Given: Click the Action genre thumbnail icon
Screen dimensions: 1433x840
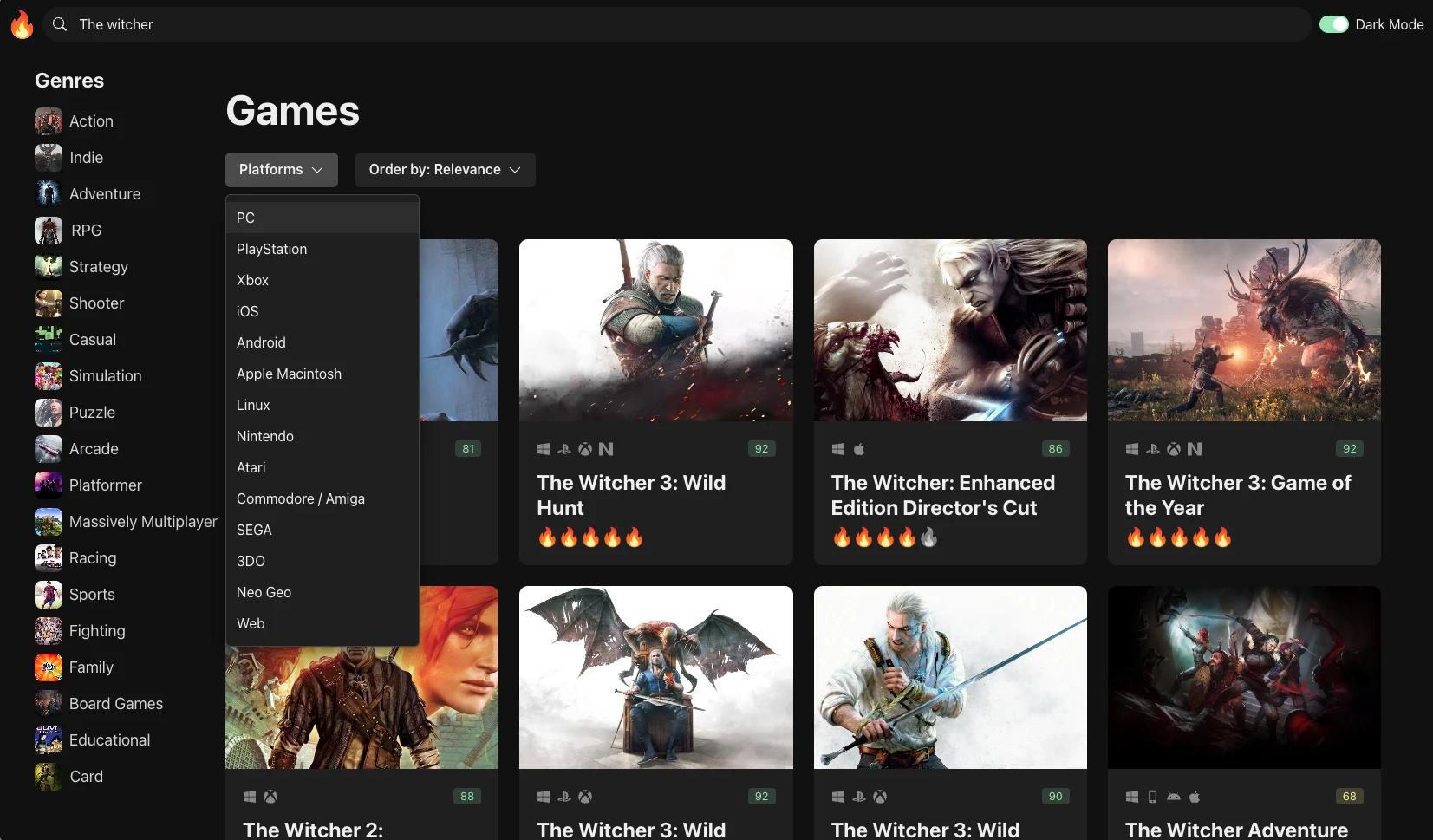Looking at the screenshot, I should 49,121.
